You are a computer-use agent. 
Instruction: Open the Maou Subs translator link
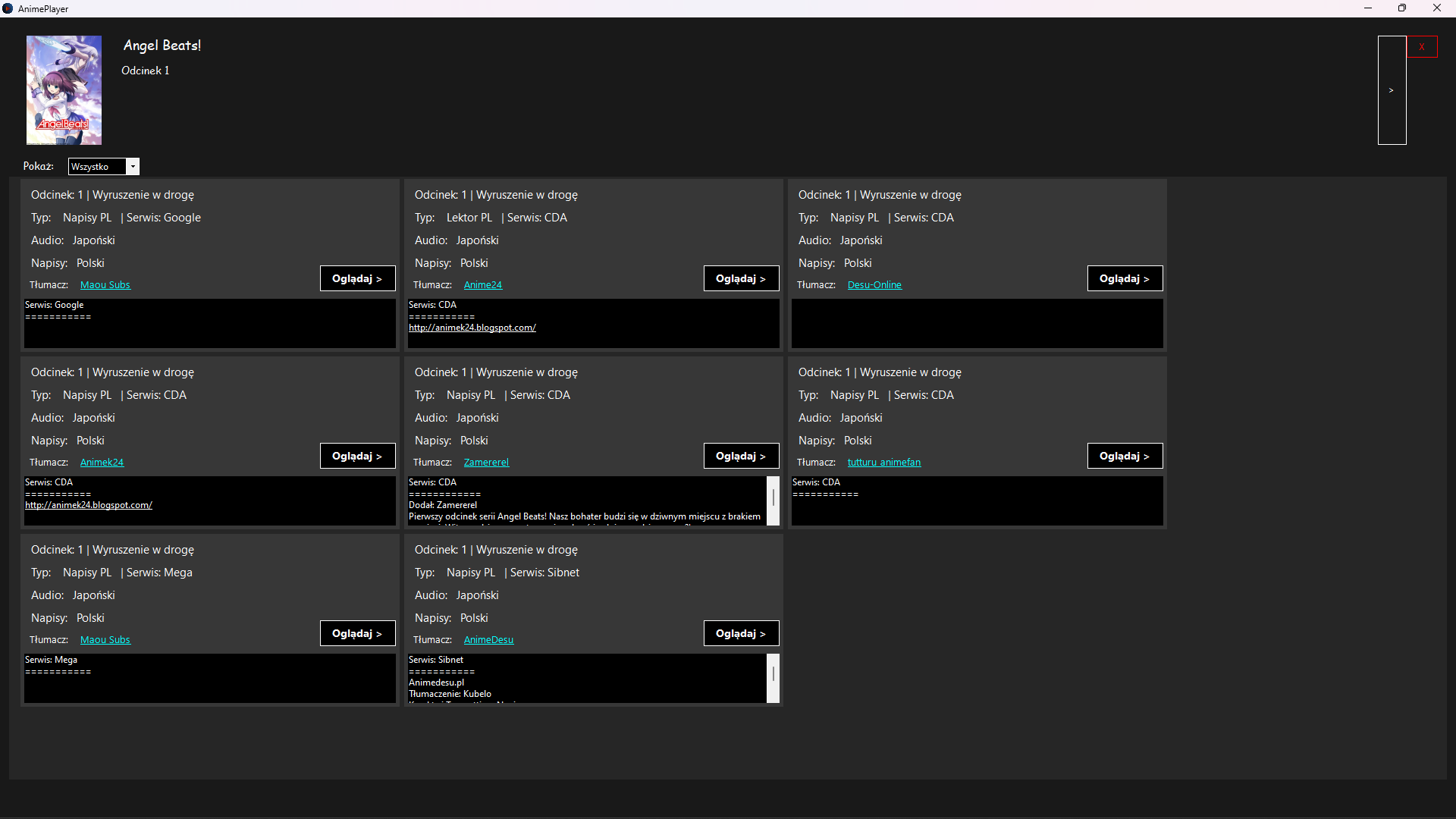click(105, 284)
